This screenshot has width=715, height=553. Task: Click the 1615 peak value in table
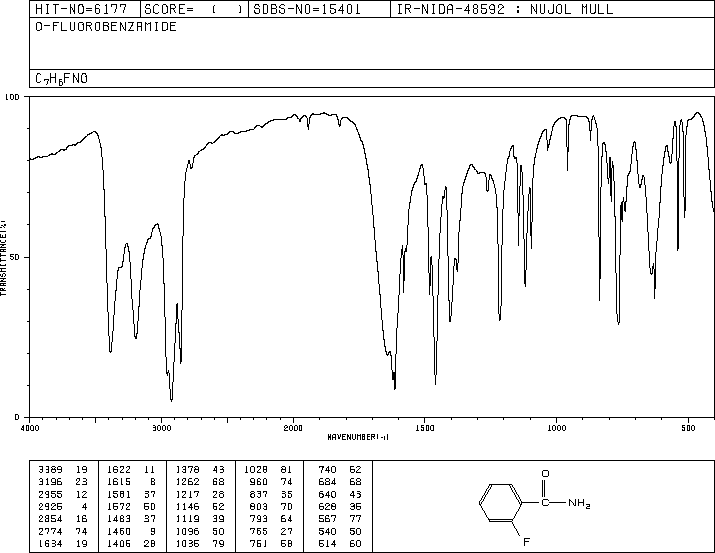click(x=119, y=481)
